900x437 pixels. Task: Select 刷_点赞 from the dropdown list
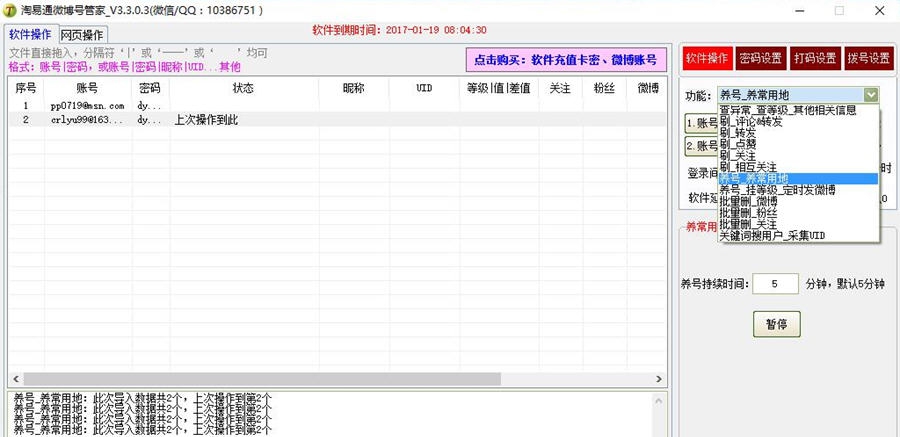(x=798, y=144)
